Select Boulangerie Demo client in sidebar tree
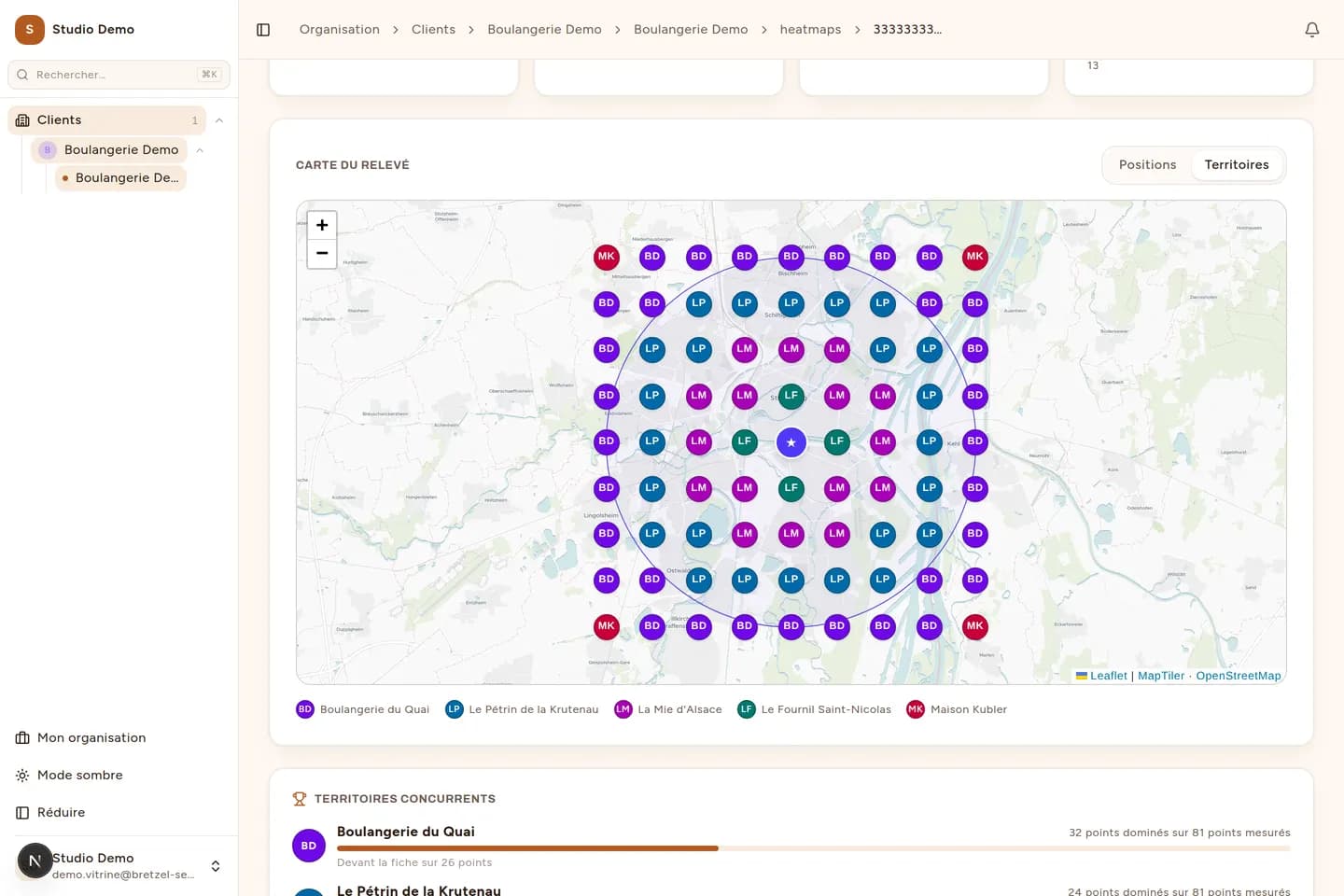This screenshot has height=896, width=1344. (109, 150)
